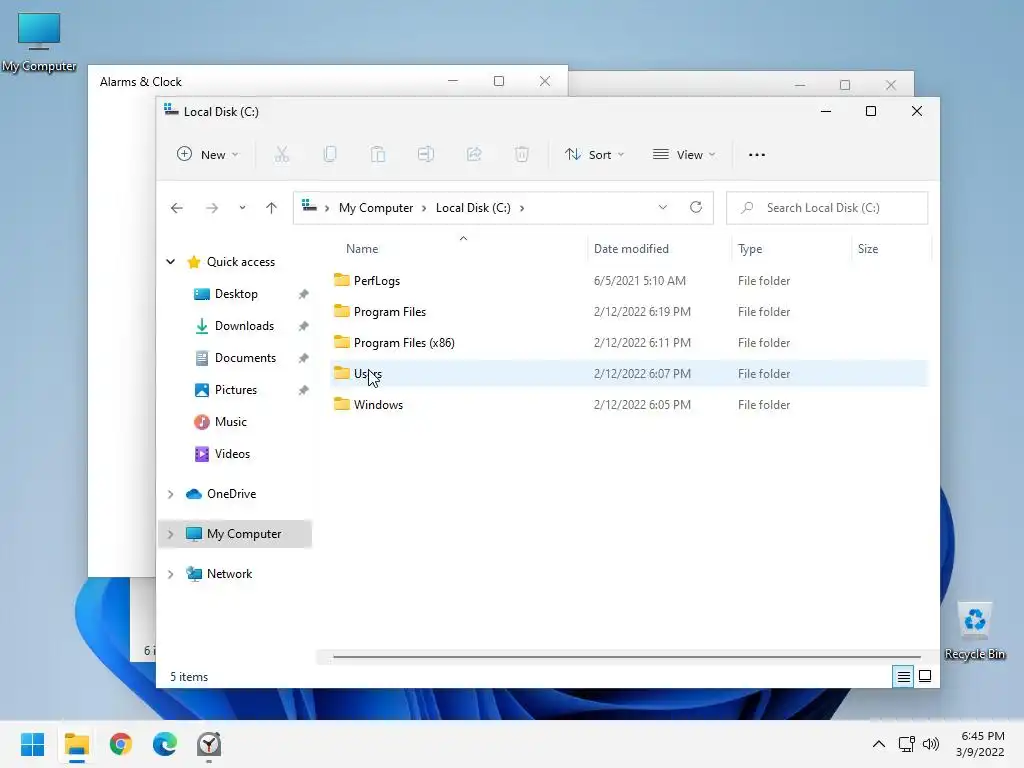
Task: Launch Microsoft Edge from the taskbar
Action: coord(165,744)
